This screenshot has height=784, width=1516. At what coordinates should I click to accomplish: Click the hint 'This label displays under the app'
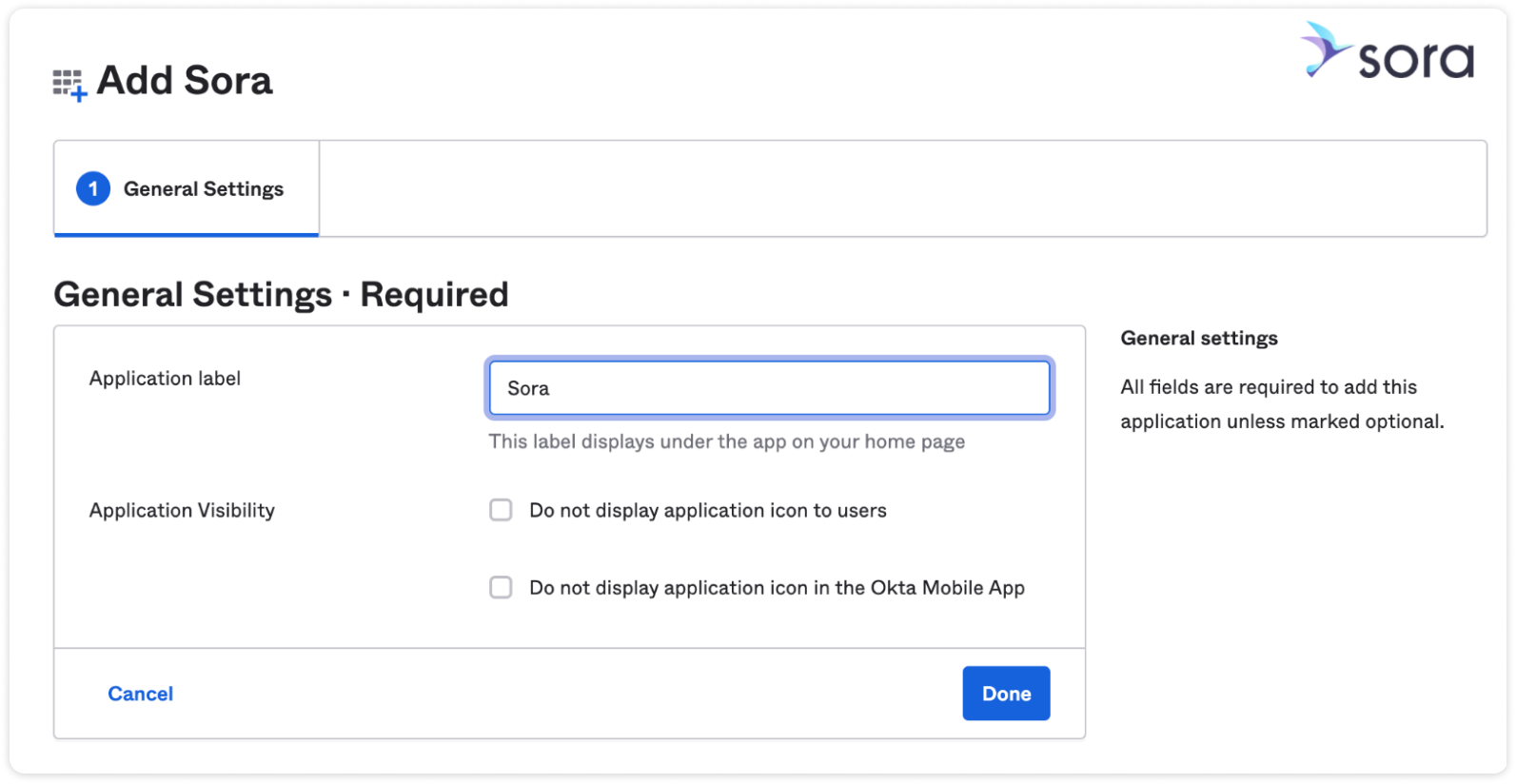coord(727,441)
